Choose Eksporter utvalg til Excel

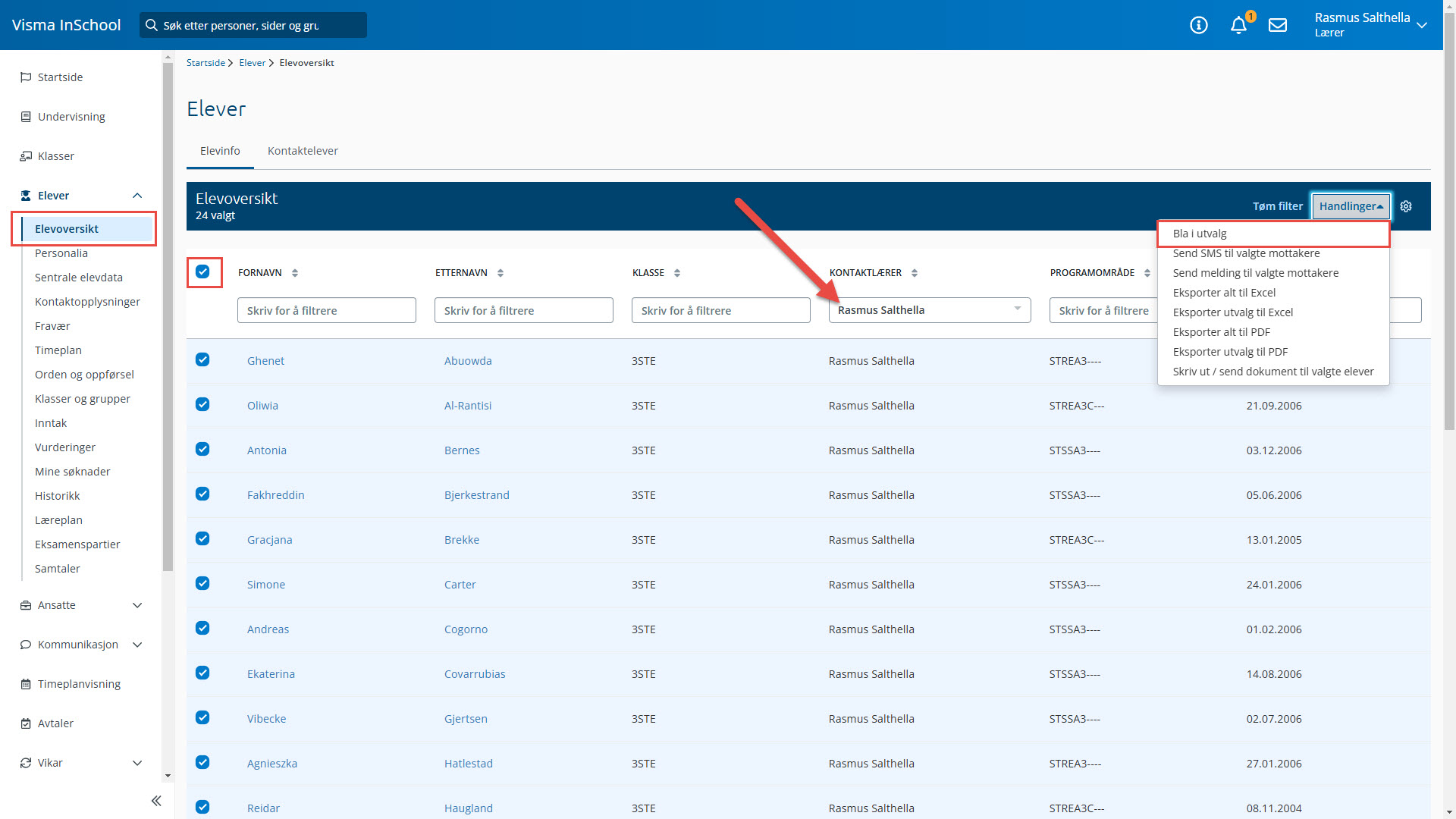(1232, 312)
